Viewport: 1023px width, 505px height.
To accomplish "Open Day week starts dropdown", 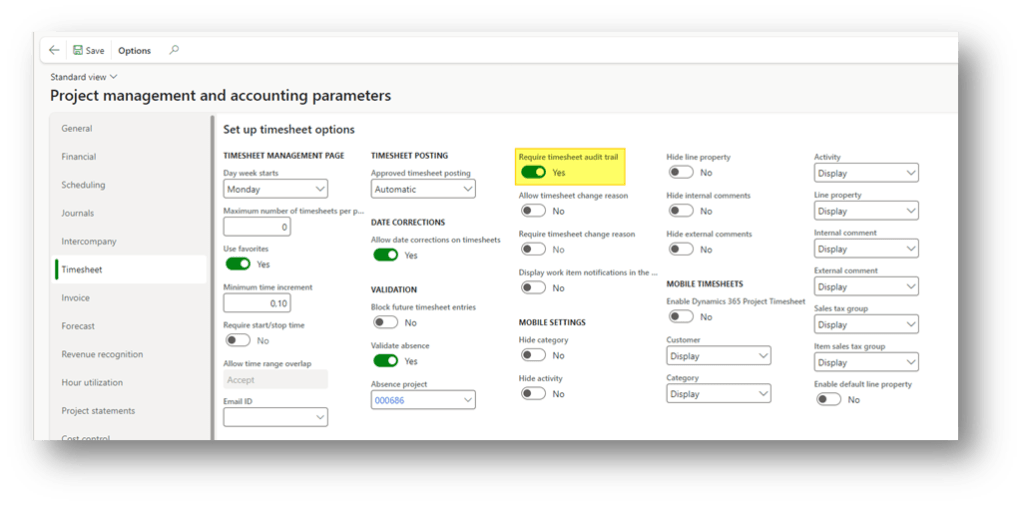I will pos(275,189).
